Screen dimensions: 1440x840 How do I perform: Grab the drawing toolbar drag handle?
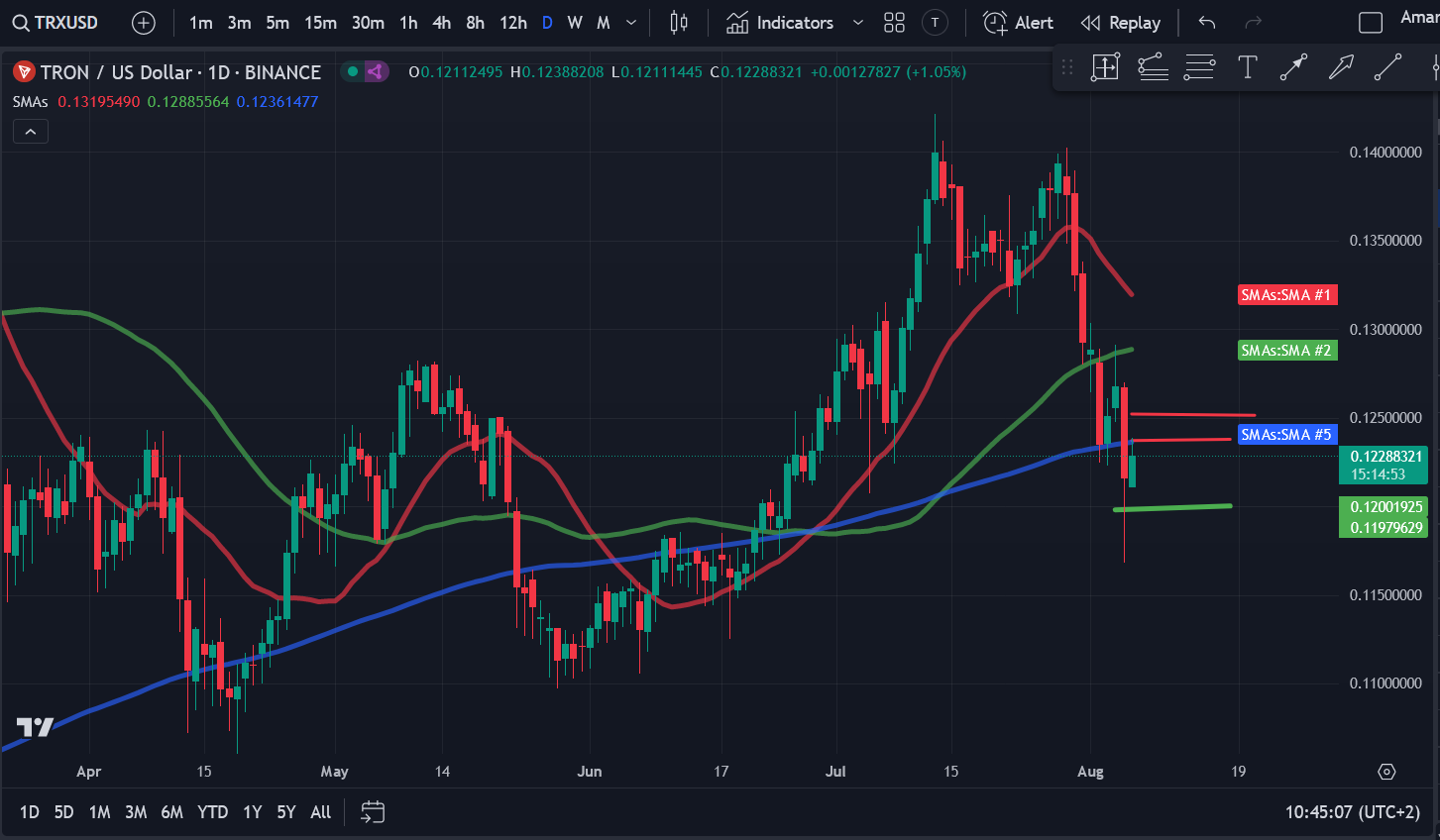click(1067, 67)
